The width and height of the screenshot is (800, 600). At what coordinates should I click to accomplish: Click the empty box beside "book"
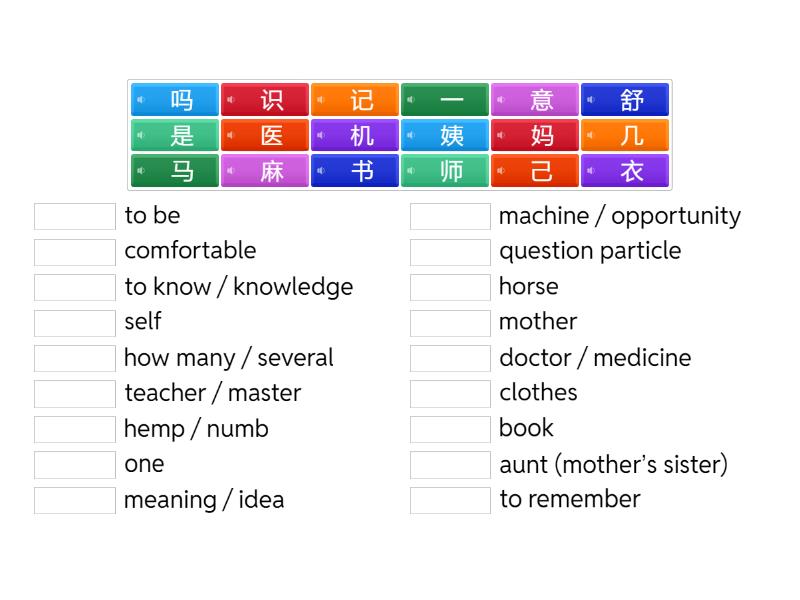point(450,429)
